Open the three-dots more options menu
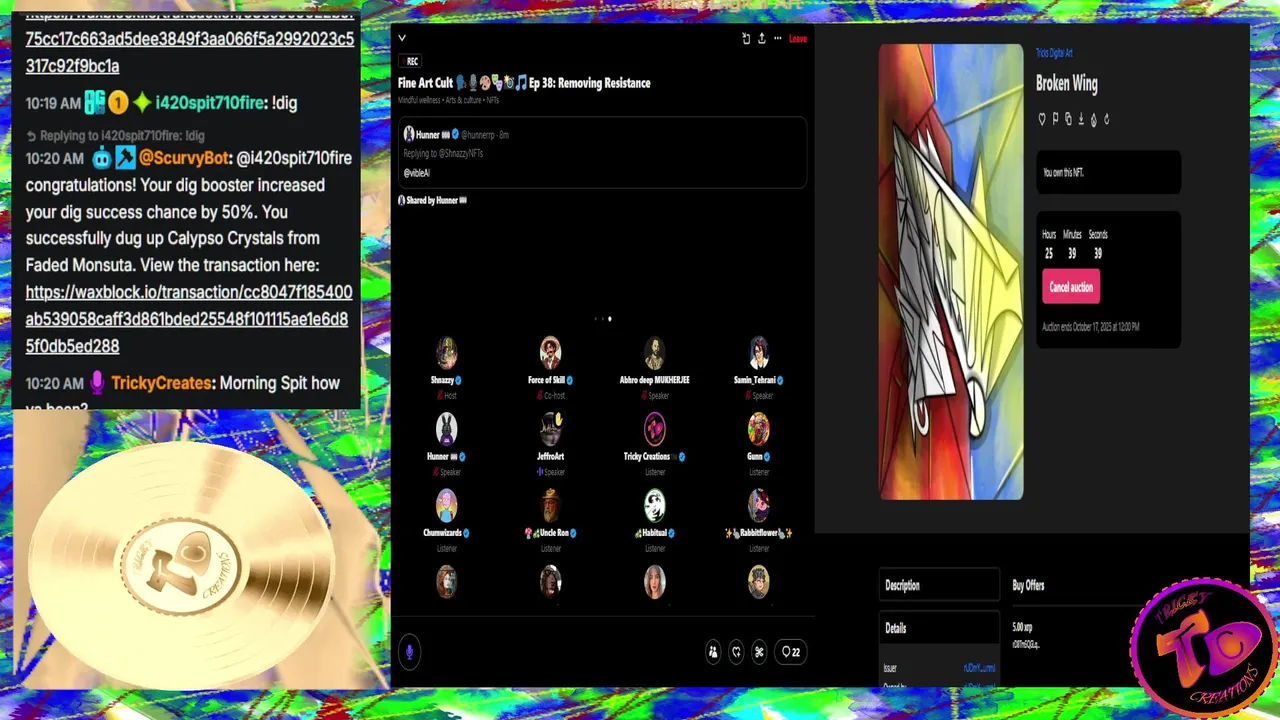The width and height of the screenshot is (1280, 720). pos(777,38)
